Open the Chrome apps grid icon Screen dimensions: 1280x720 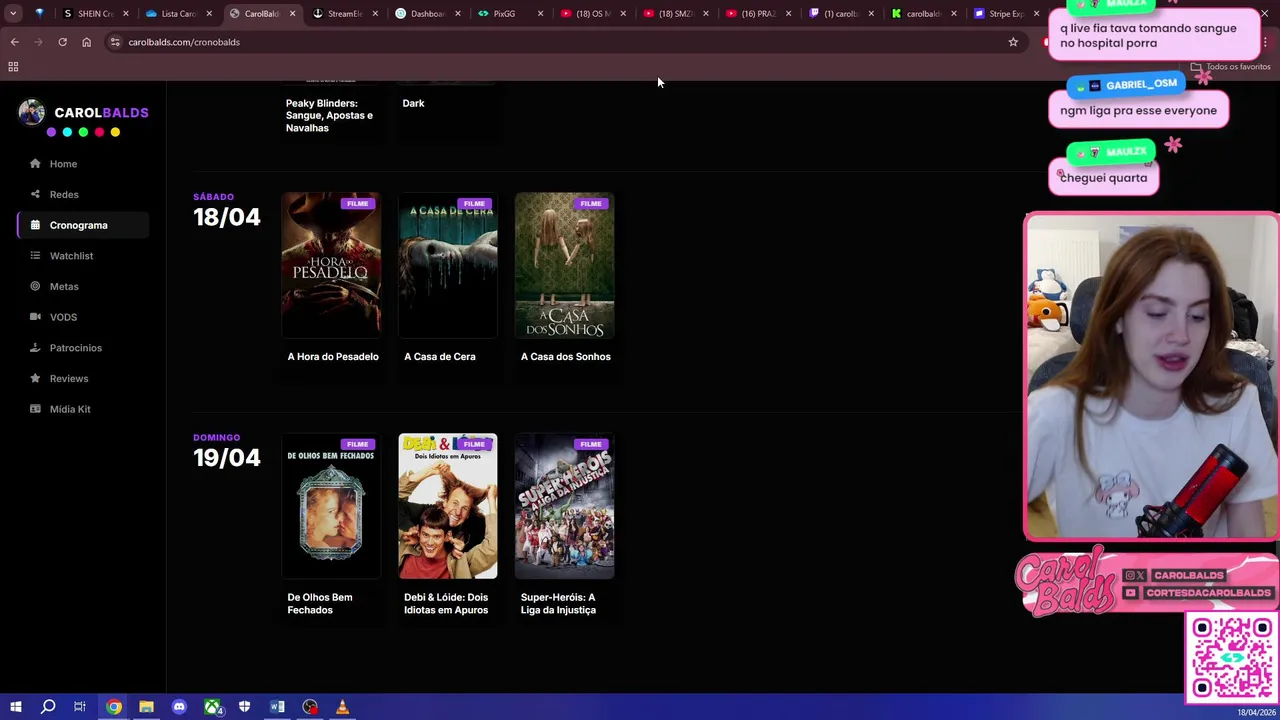click(x=13, y=67)
